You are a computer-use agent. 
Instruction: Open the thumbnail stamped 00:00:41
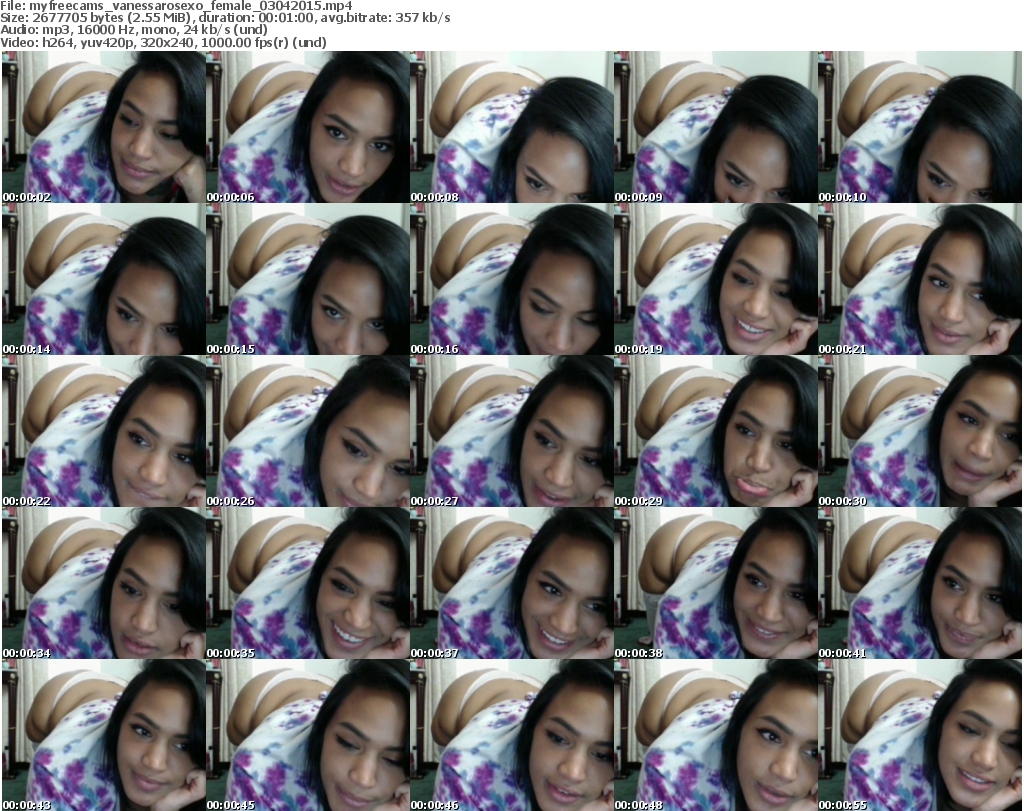(919, 584)
